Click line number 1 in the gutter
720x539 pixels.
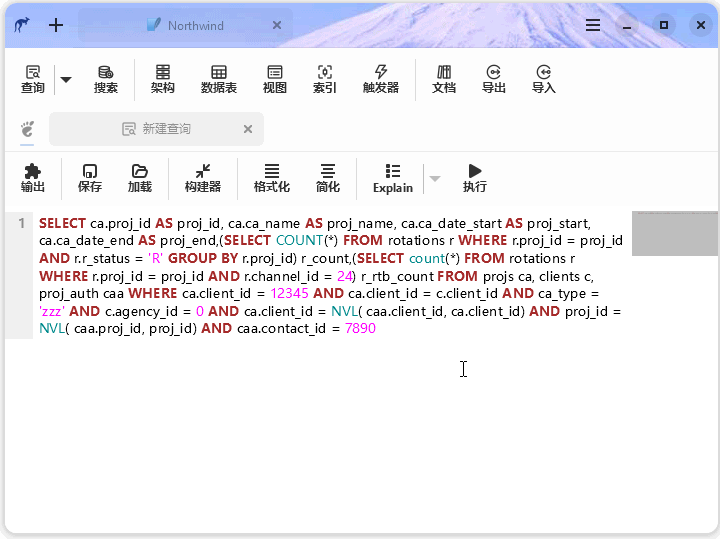[x=21, y=224]
